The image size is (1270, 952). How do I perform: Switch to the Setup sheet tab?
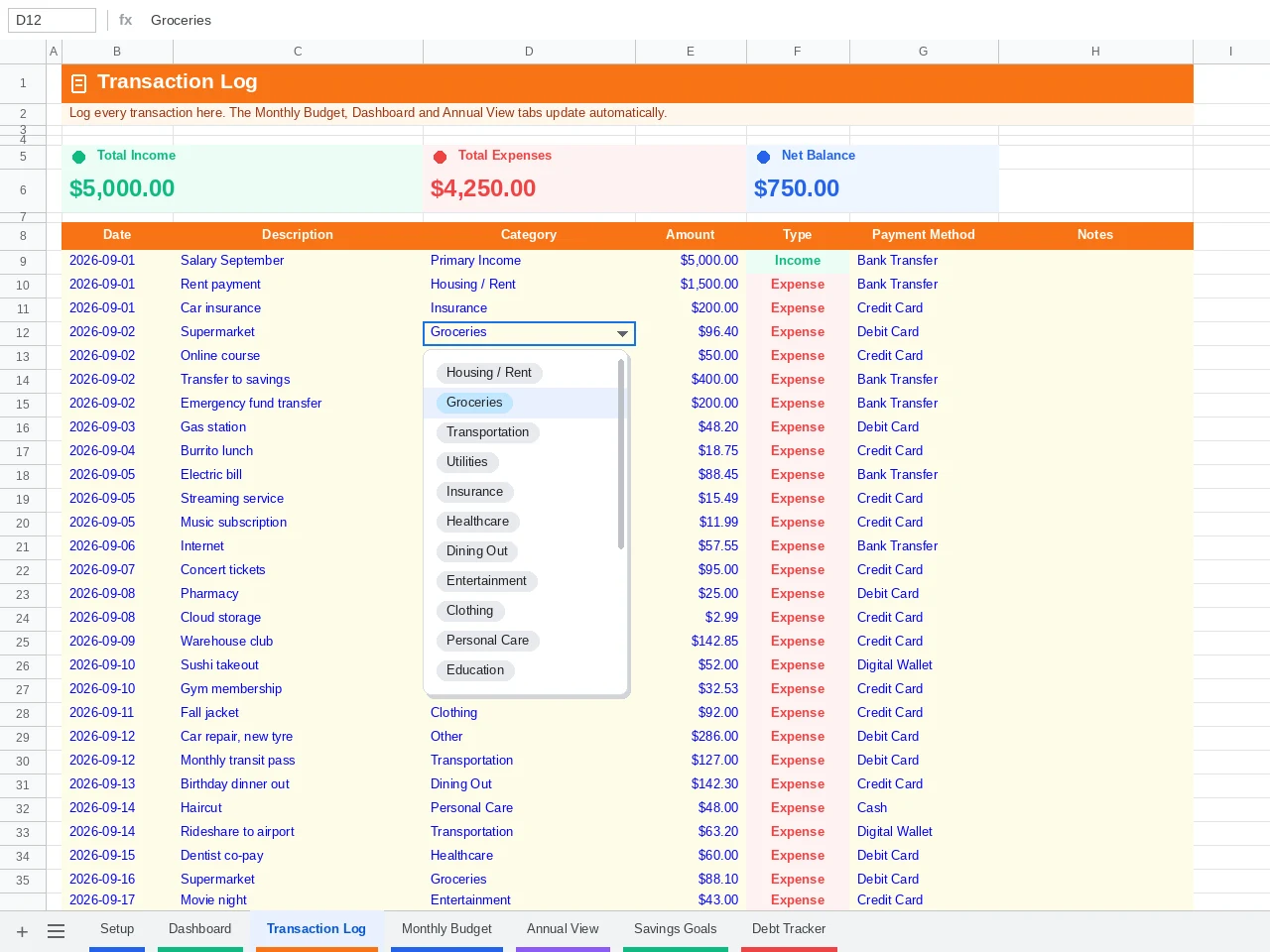click(117, 929)
